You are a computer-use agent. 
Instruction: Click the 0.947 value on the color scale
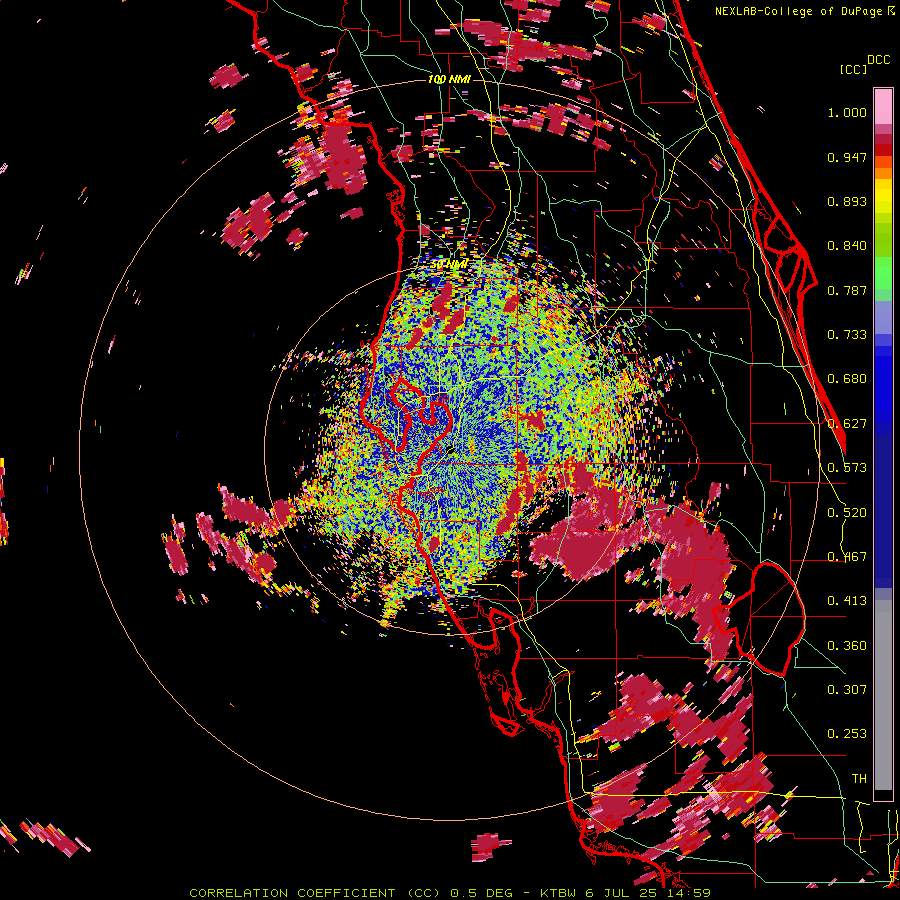click(x=847, y=157)
